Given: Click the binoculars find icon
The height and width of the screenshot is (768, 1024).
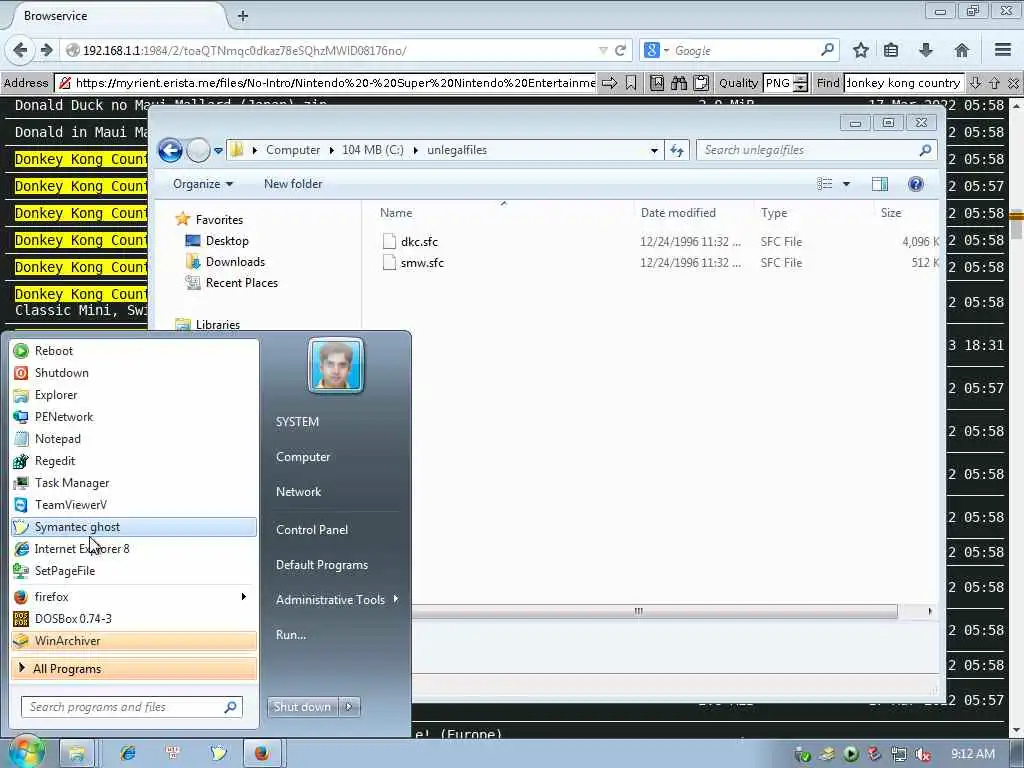Looking at the screenshot, I should [x=679, y=83].
